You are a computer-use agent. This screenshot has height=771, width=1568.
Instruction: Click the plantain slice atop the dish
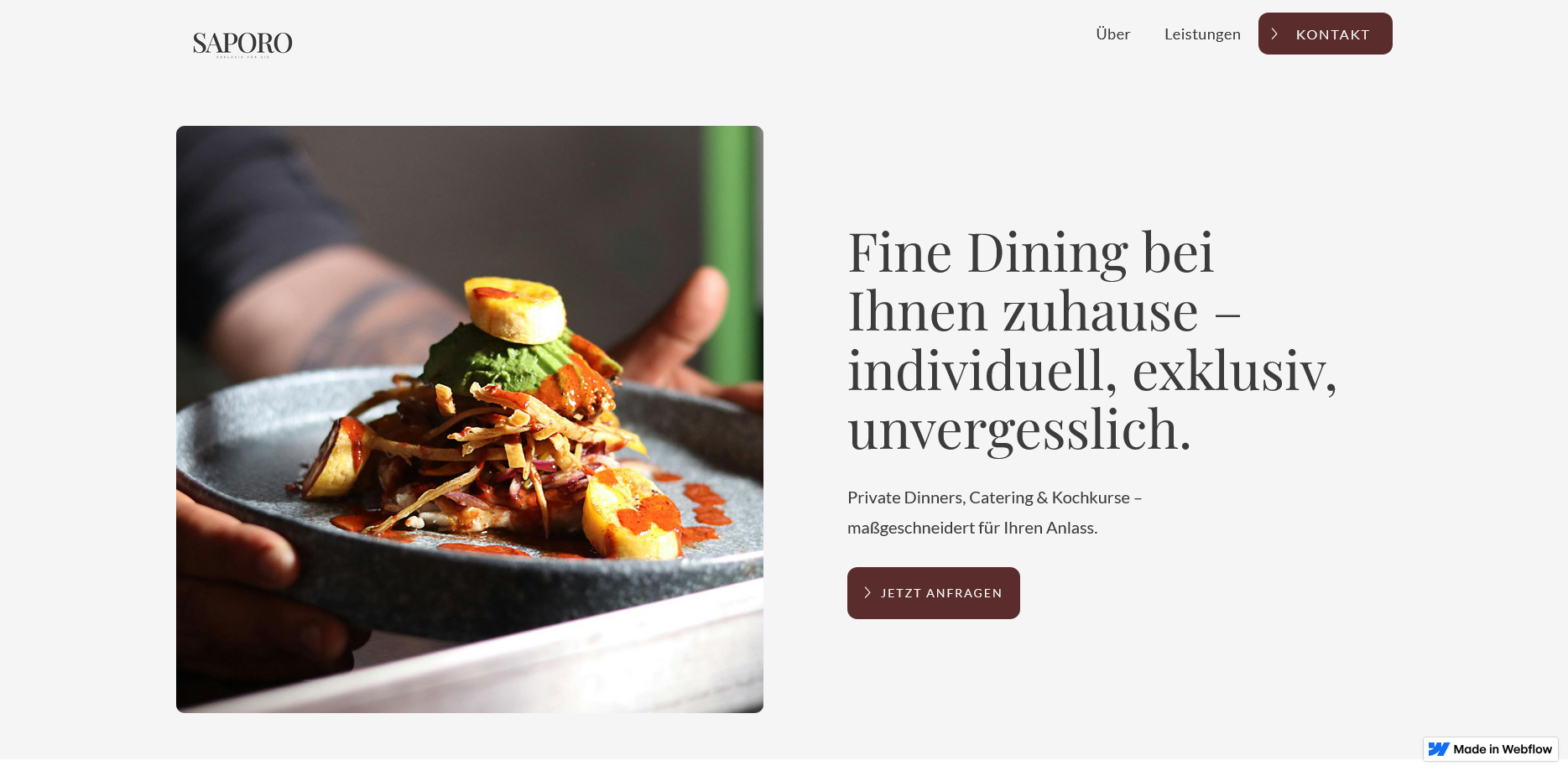[516, 310]
